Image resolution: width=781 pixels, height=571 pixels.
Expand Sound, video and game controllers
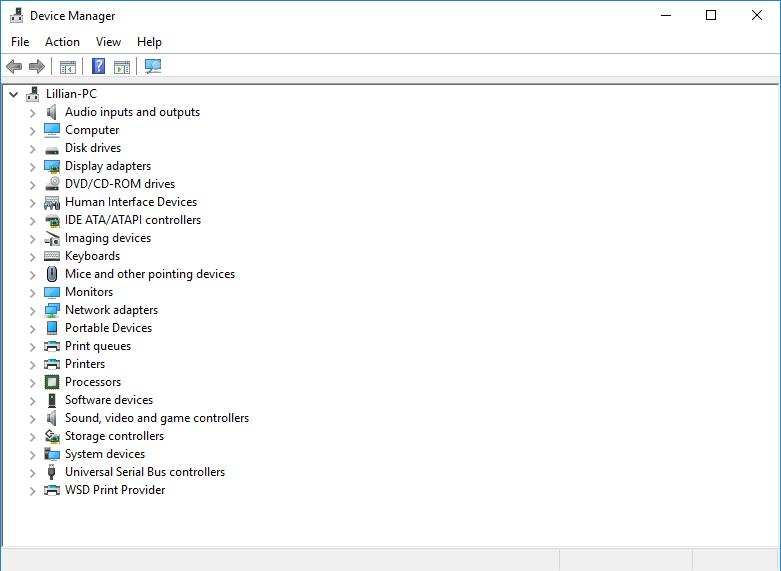(32, 418)
